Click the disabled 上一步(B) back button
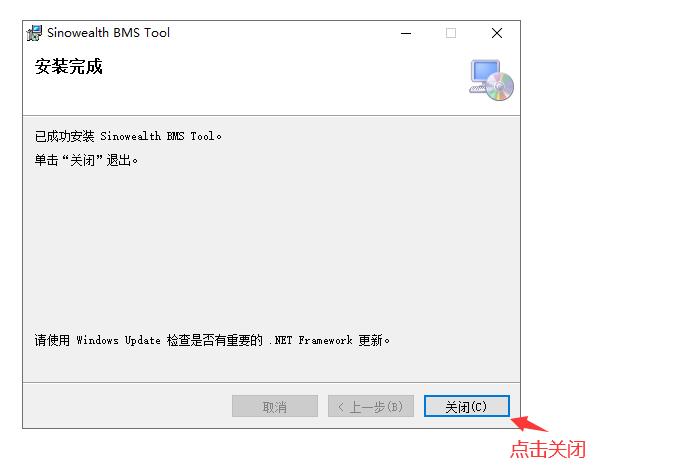 (371, 406)
